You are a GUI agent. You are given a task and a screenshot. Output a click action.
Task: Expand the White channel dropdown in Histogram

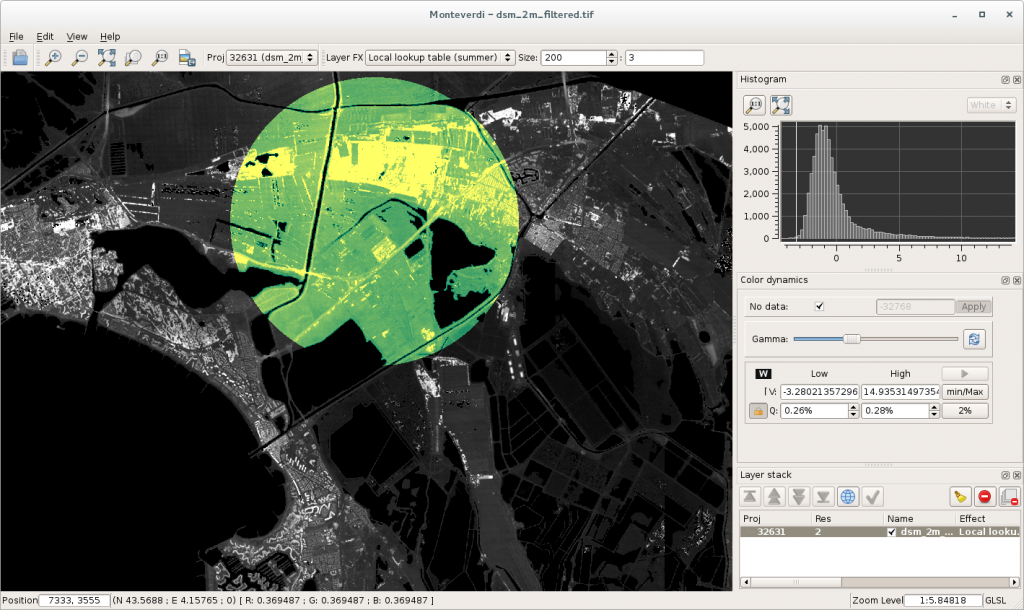click(991, 105)
